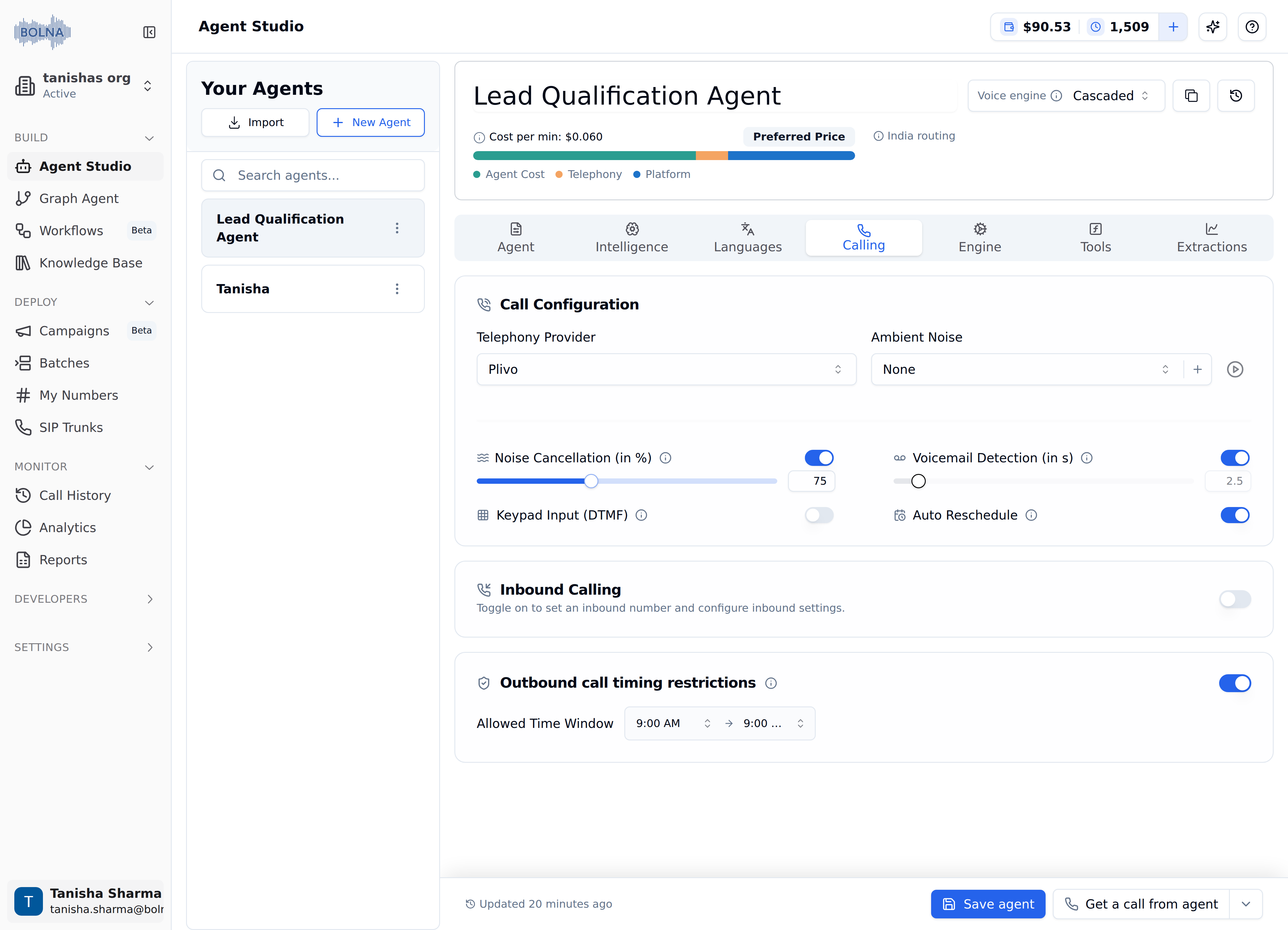The height and width of the screenshot is (930, 1288).
Task: Focus the Search agents input field
Action: 313,176
